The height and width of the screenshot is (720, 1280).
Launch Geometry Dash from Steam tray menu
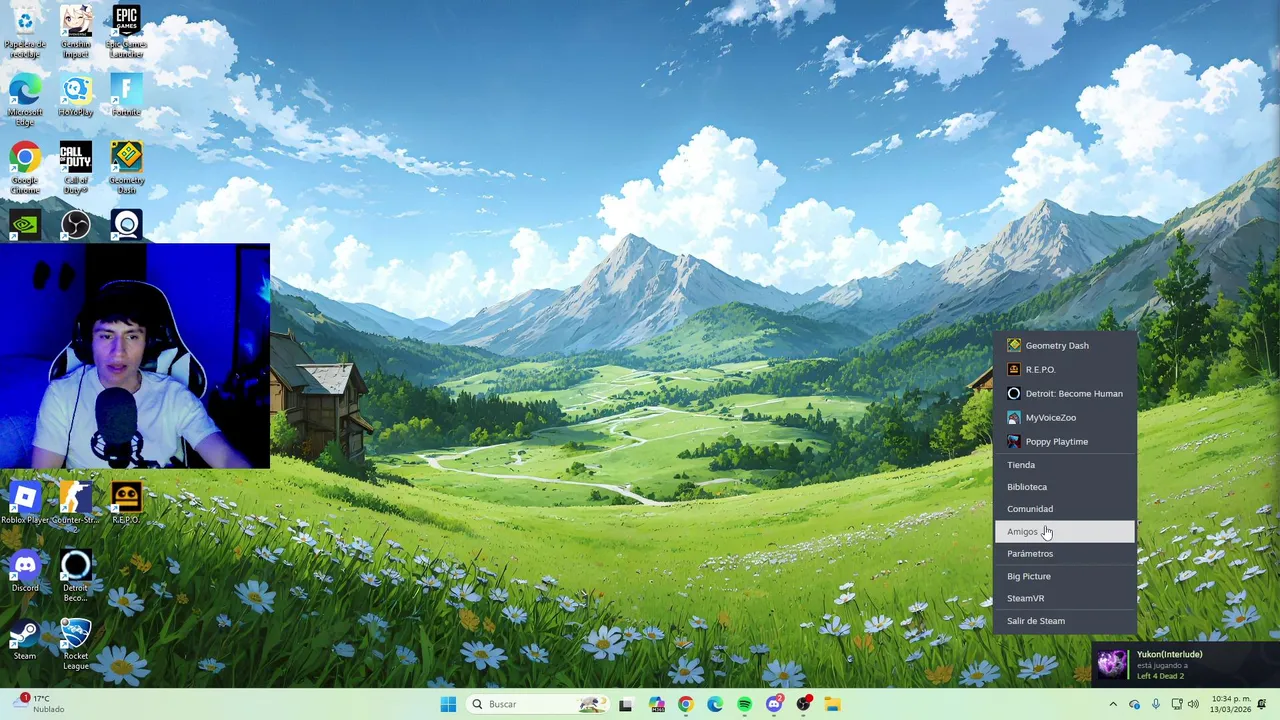(x=1065, y=345)
